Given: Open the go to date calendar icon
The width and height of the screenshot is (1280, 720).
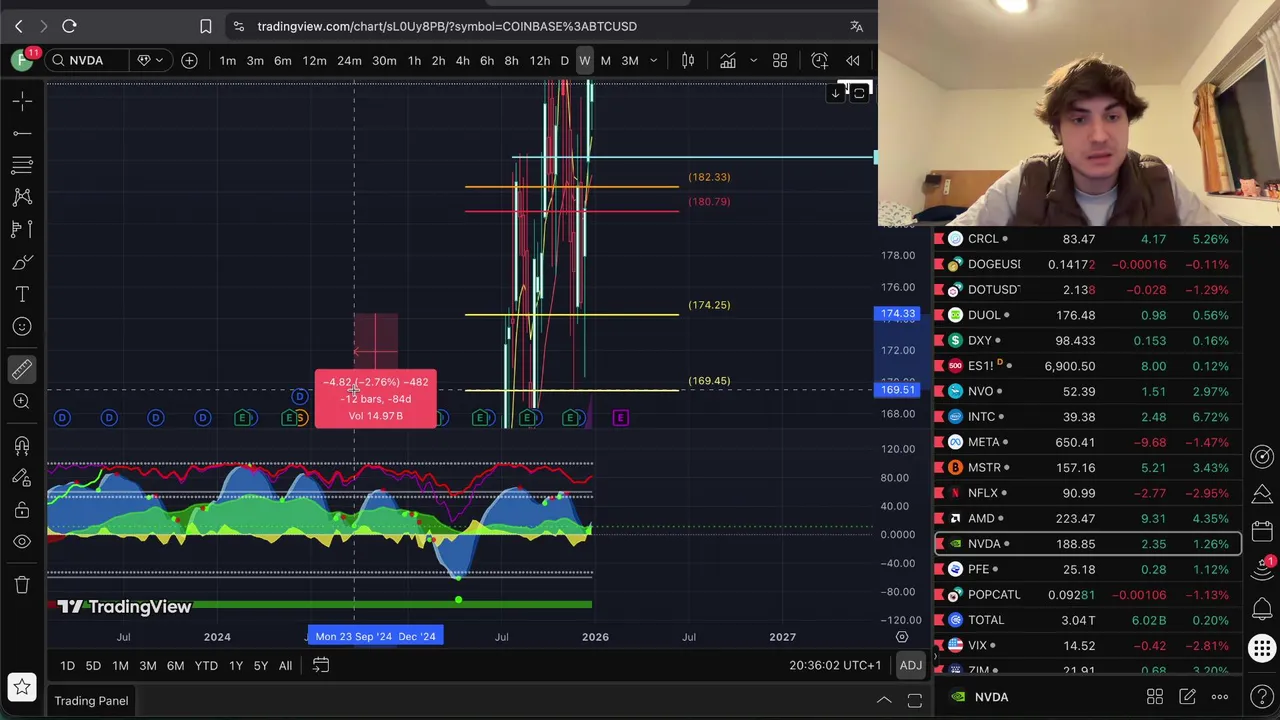Looking at the screenshot, I should pyautogui.click(x=321, y=666).
